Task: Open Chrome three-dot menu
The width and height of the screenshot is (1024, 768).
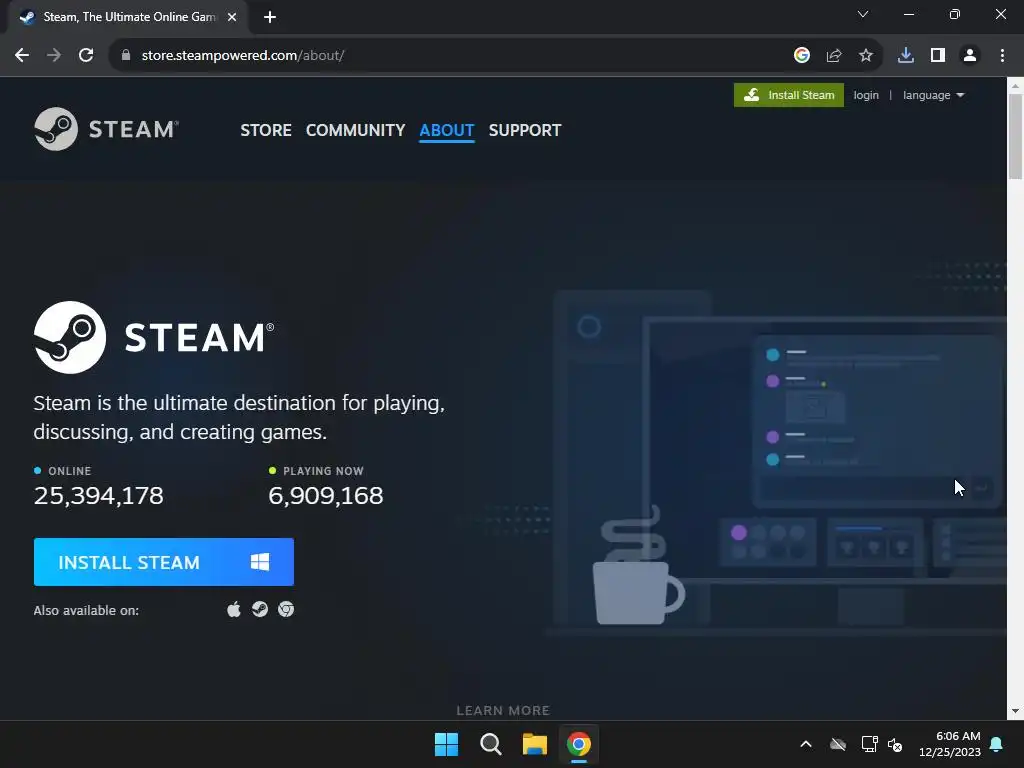Action: click(x=1002, y=56)
